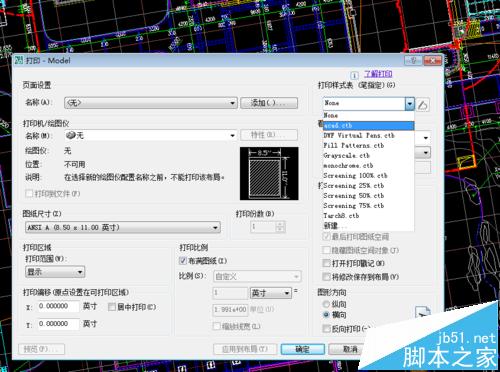This screenshot has width=500, height=372.
Task: Toggle 布满图纸 checkbox
Action: pyautogui.click(x=183, y=261)
